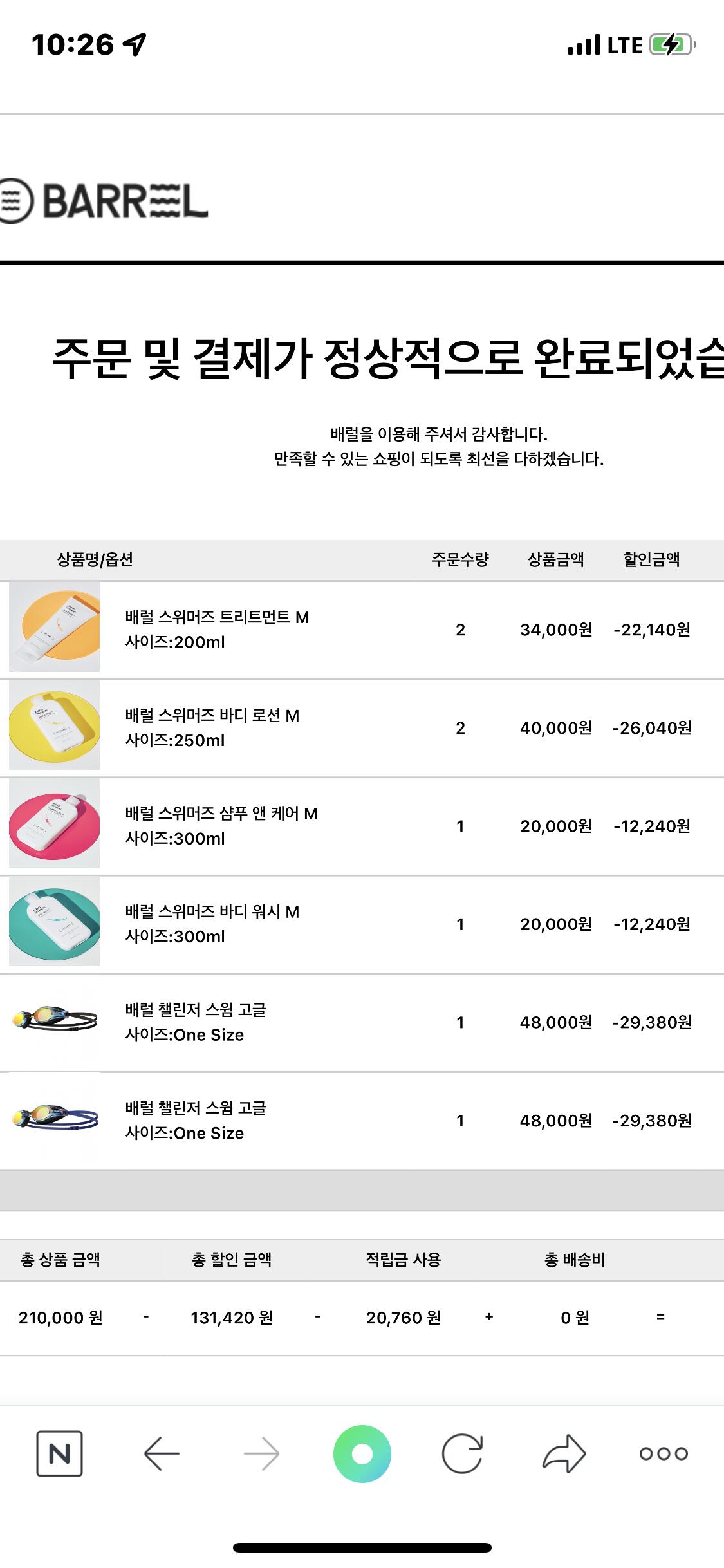Viewport: 724px width, 1568px height.
Task: Tap the forward arrow in browser bar
Action: [x=261, y=1453]
